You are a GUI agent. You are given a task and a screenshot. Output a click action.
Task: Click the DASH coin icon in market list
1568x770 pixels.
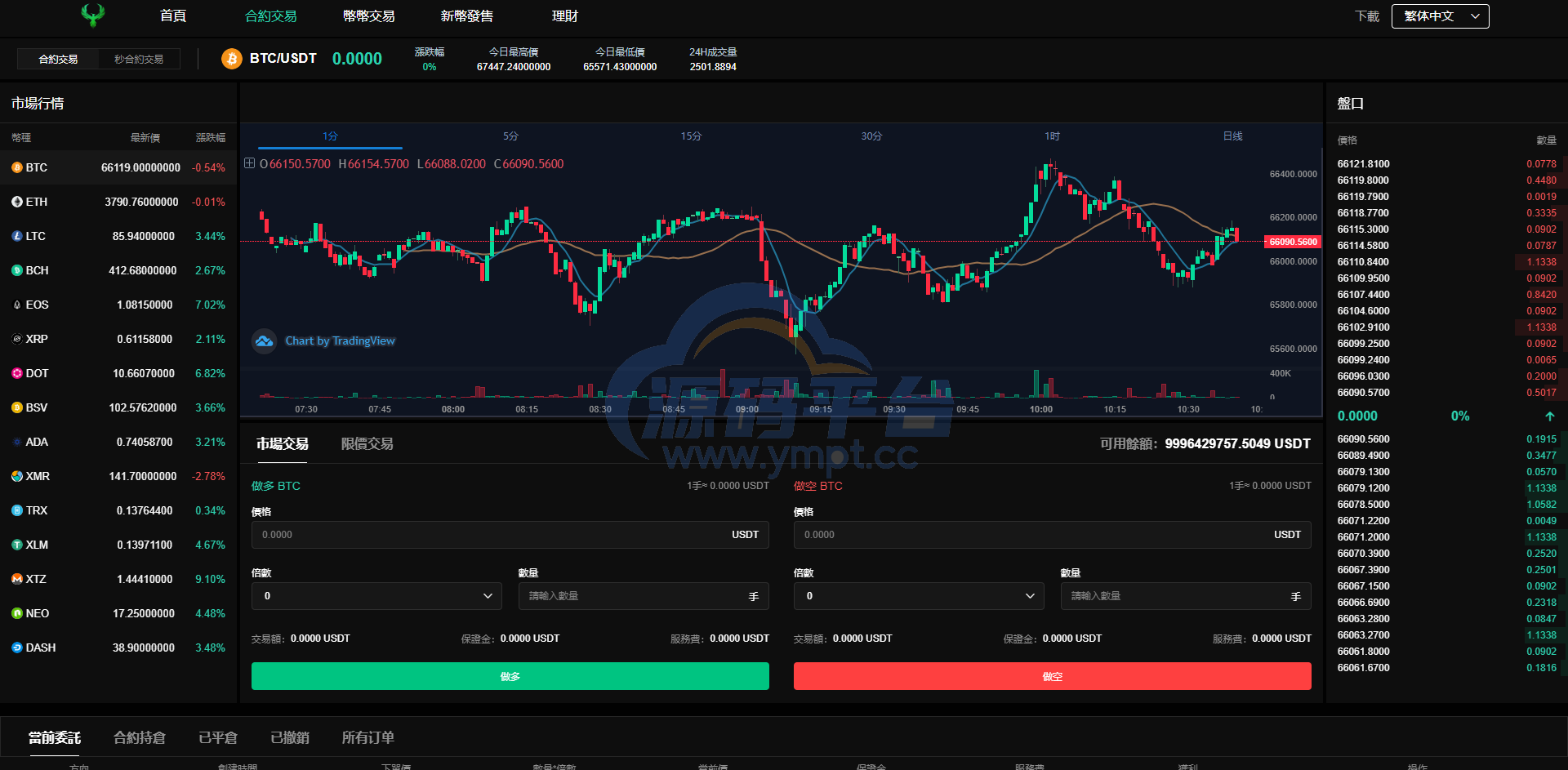point(16,648)
